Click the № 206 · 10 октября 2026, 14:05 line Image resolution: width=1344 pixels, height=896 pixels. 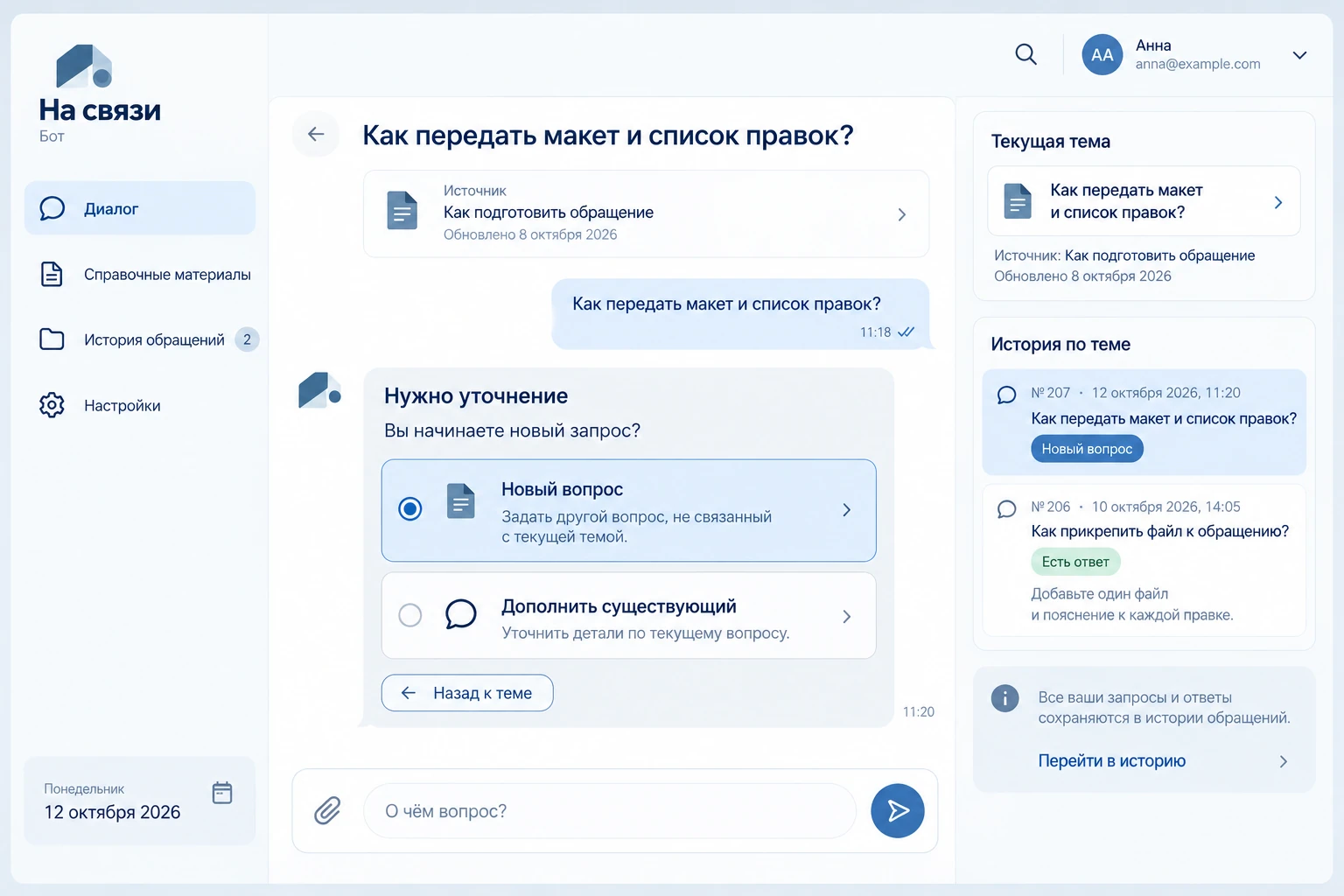[x=1135, y=507]
